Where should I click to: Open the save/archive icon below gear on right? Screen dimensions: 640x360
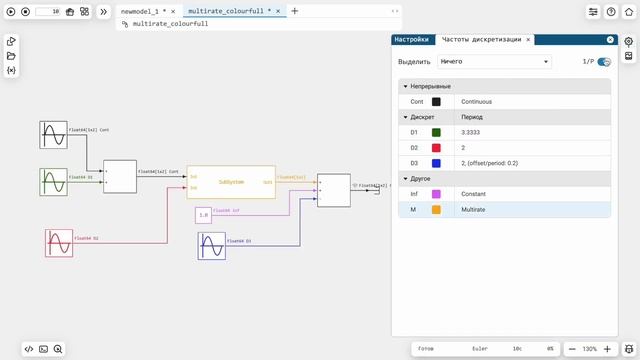click(629, 56)
